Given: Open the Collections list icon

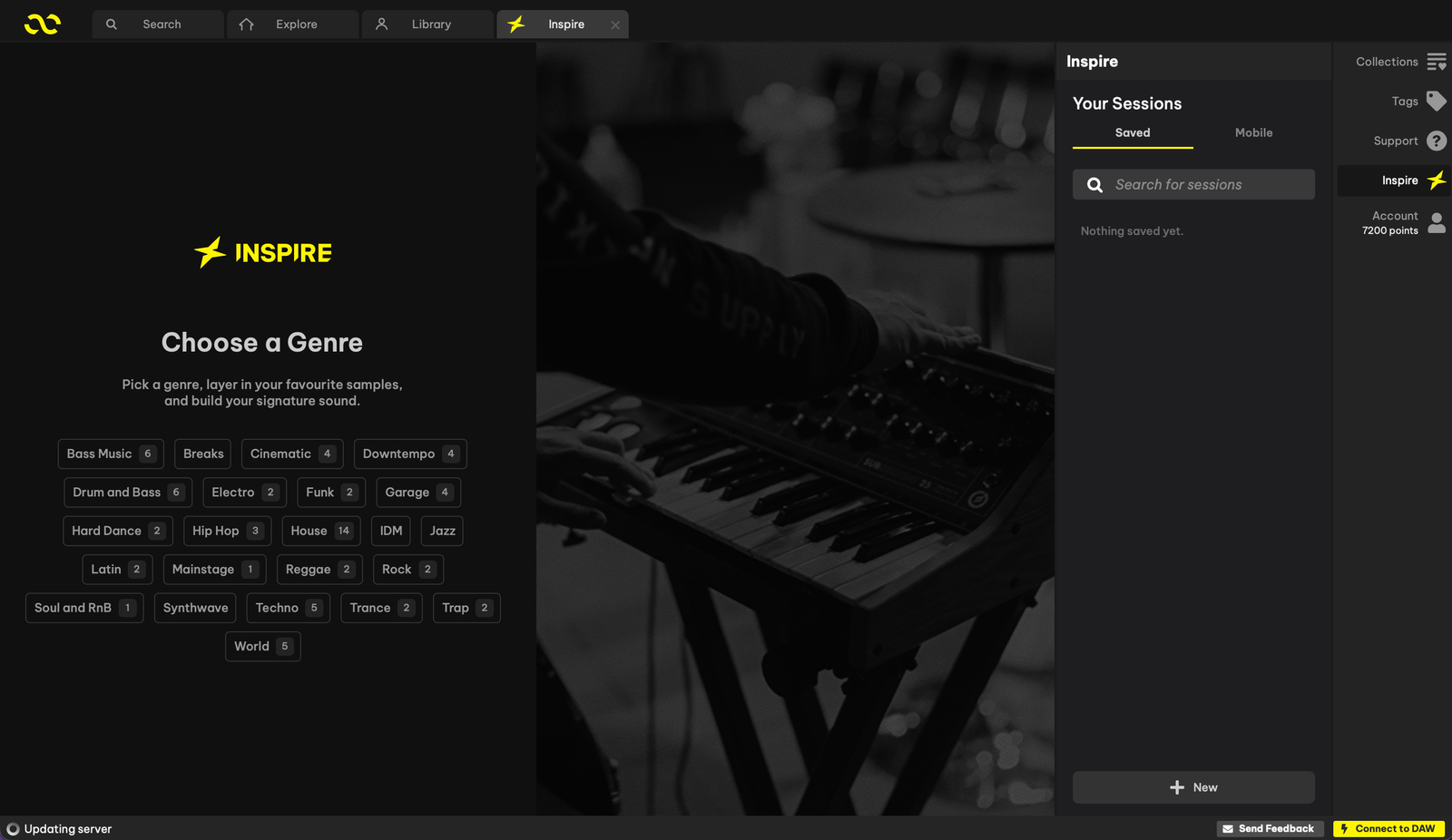Looking at the screenshot, I should [x=1437, y=62].
